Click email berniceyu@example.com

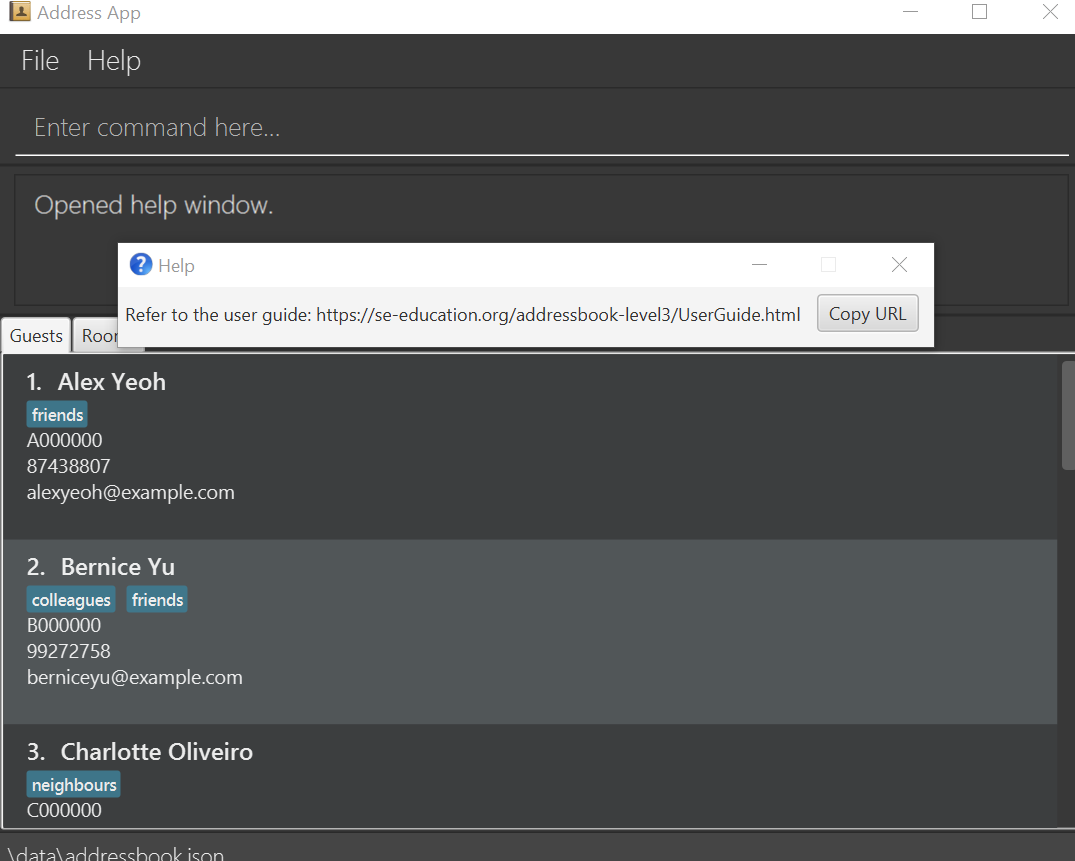tap(134, 677)
